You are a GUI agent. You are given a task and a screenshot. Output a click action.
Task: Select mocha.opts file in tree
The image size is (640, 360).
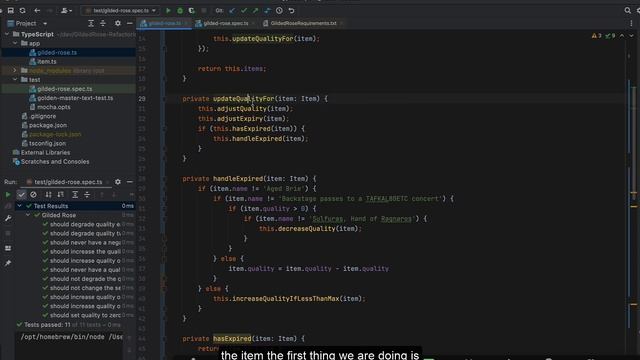[53, 107]
